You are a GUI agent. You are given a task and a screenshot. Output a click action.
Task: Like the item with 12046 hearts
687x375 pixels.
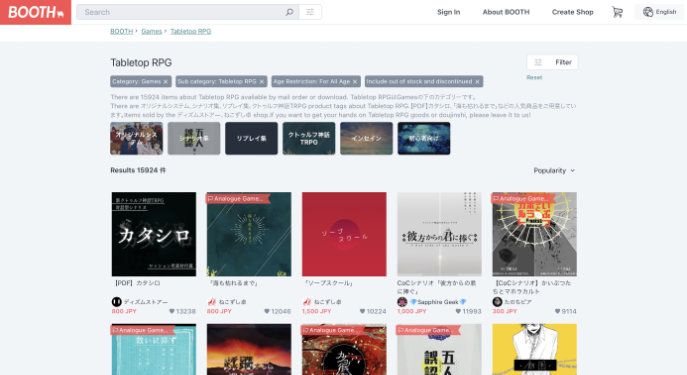(267, 311)
